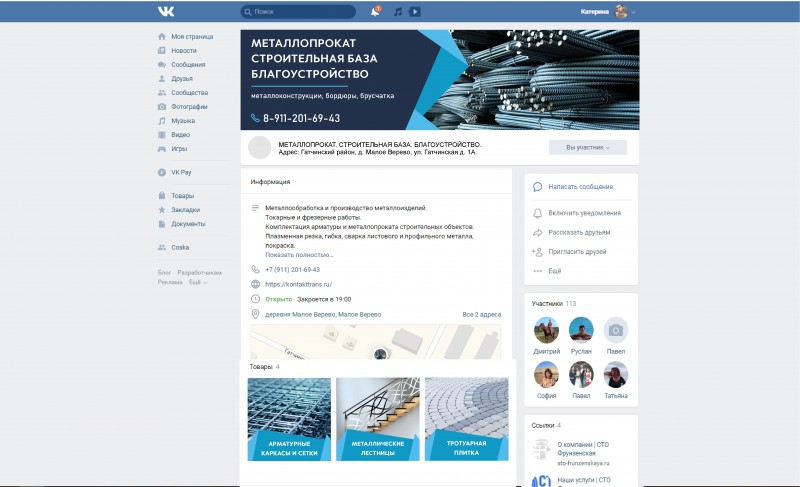Screen dimensions: 800x487
Task: Open the О компании | СТО Фрунзенская link
Action: pos(583,449)
